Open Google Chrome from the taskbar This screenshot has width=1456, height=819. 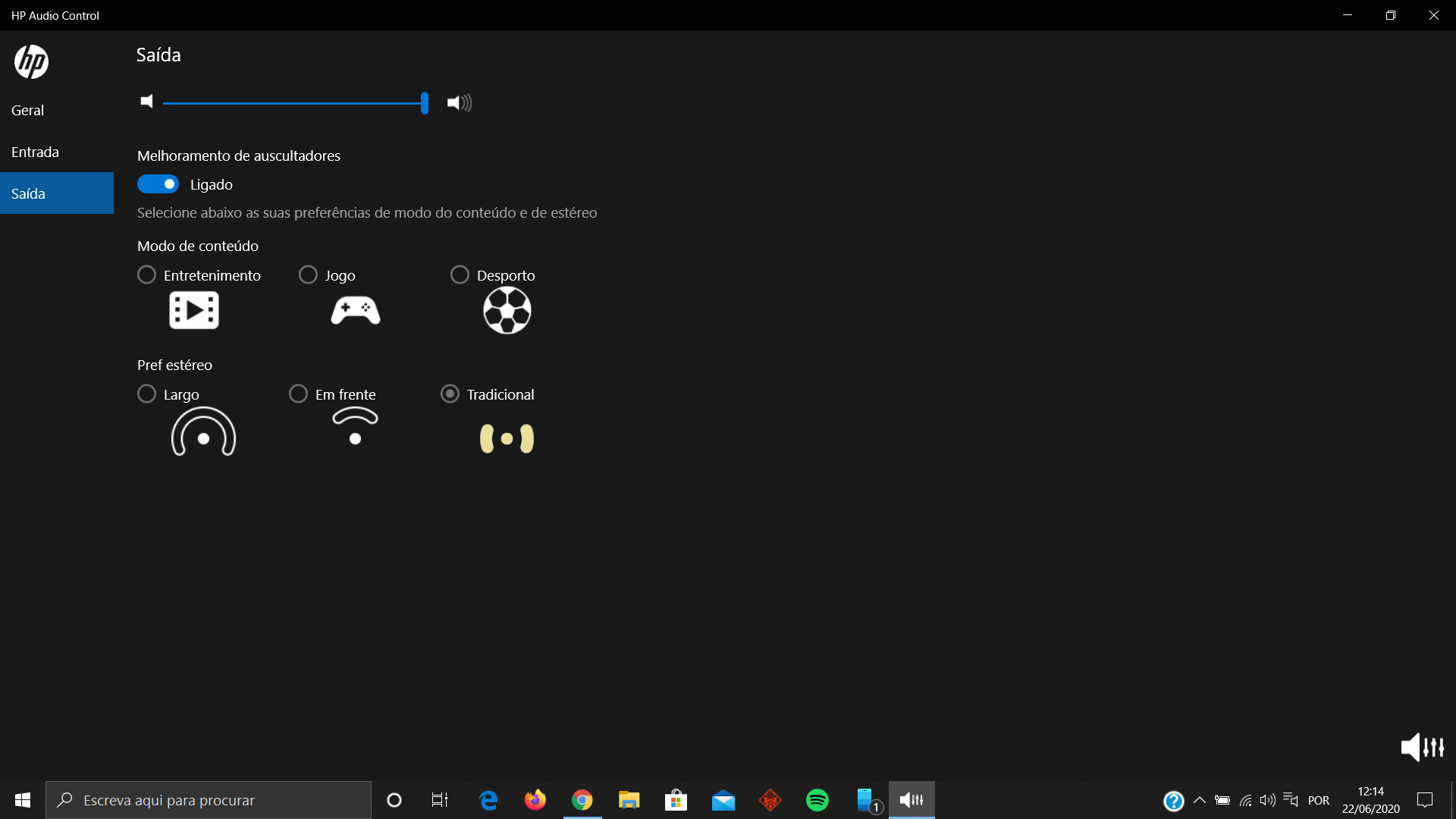[582, 800]
